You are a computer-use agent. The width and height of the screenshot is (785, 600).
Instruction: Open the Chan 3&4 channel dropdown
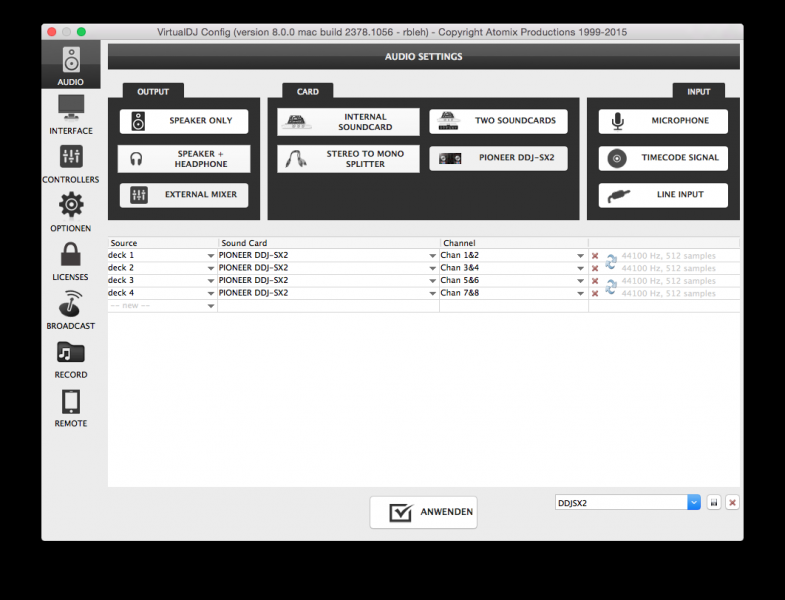tap(580, 268)
